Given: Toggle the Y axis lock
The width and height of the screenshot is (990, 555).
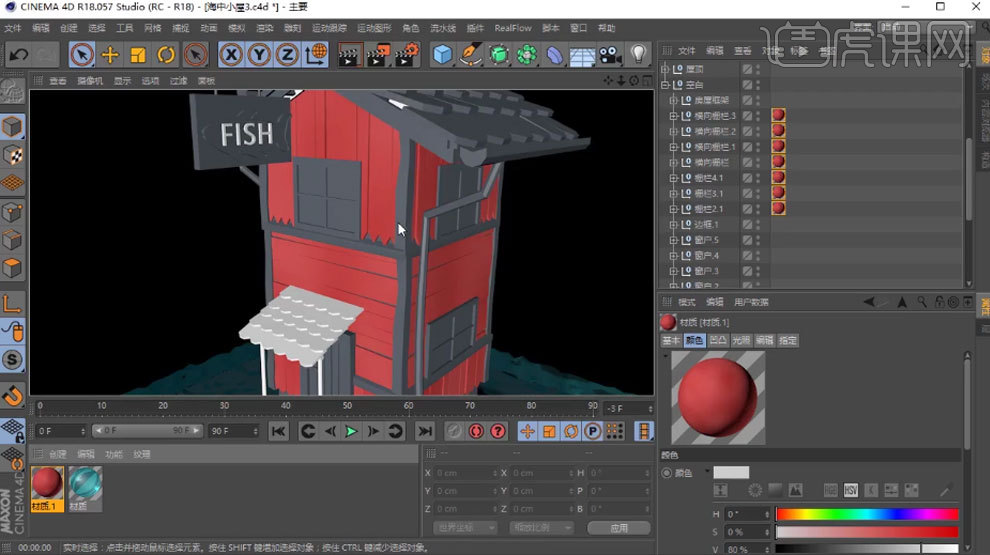Looking at the screenshot, I should [x=259, y=55].
